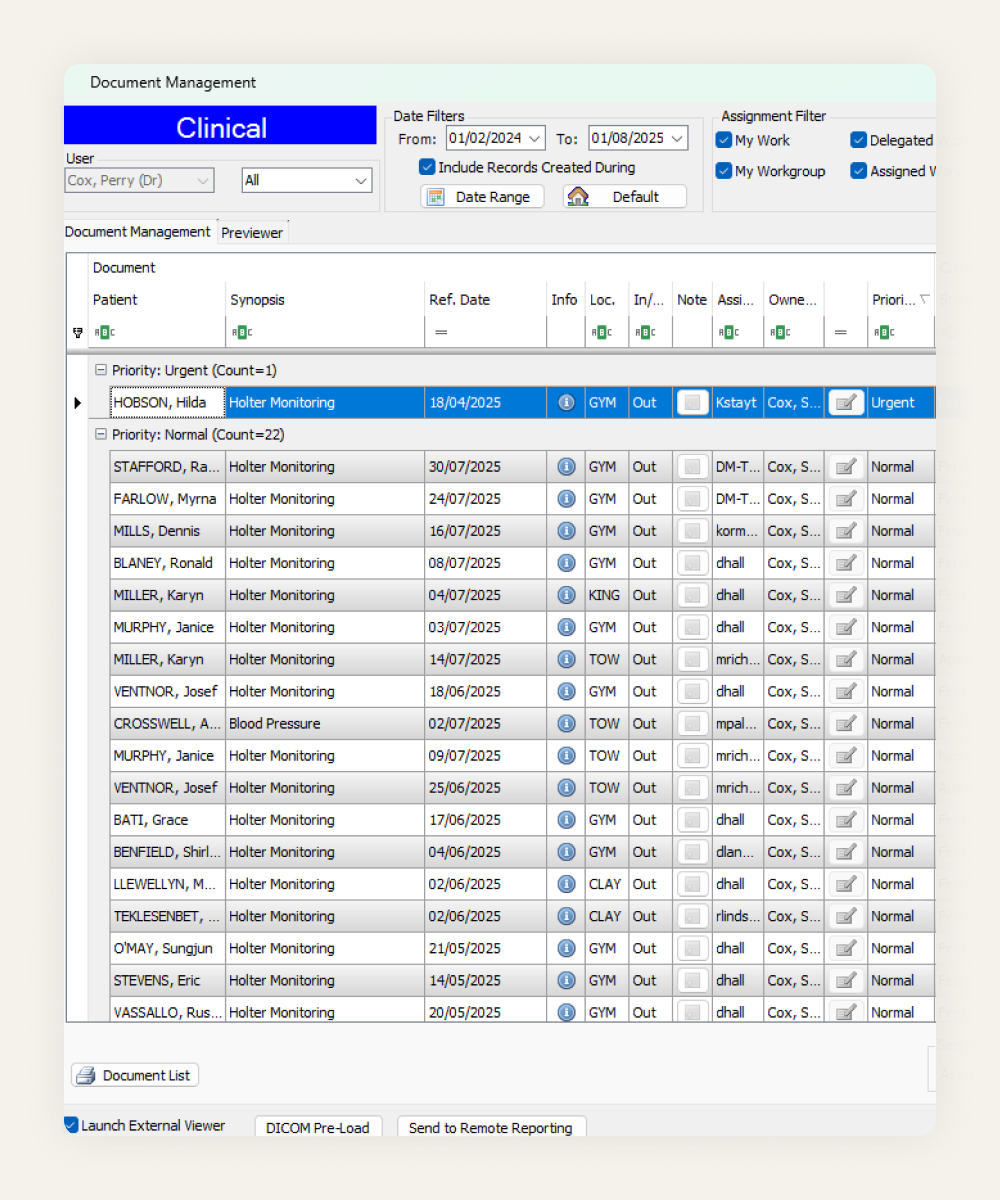Select the LLEWELLYN patient row
Image resolution: width=1000 pixels, height=1200 pixels.
522,884
